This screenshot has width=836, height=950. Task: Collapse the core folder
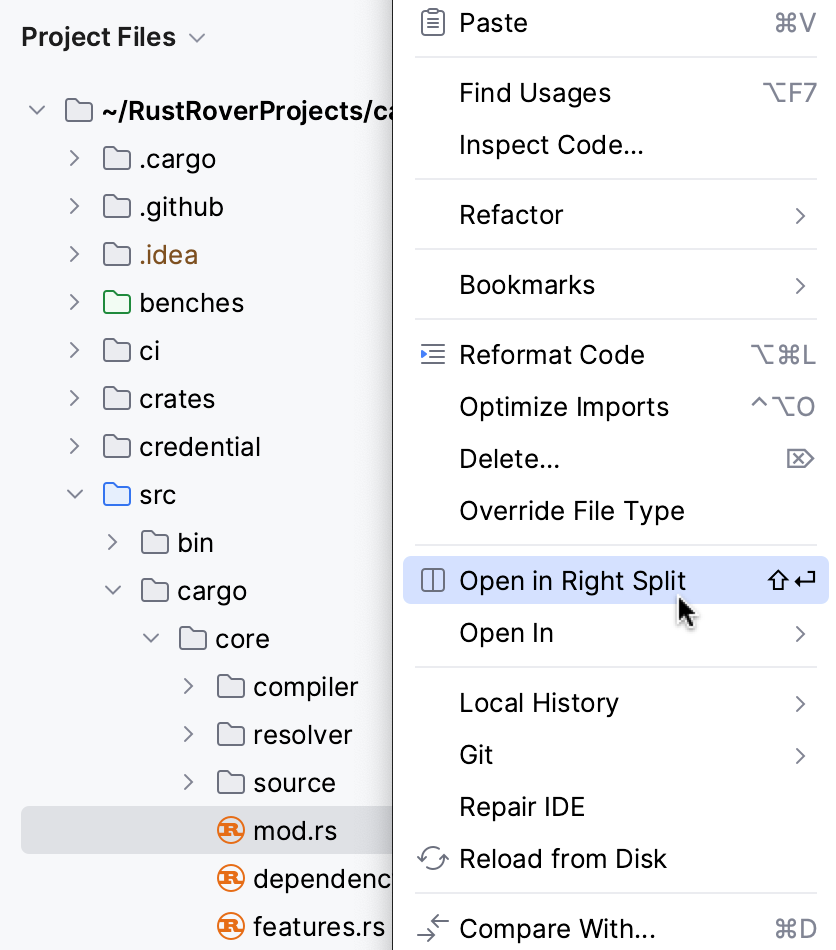tap(150, 639)
